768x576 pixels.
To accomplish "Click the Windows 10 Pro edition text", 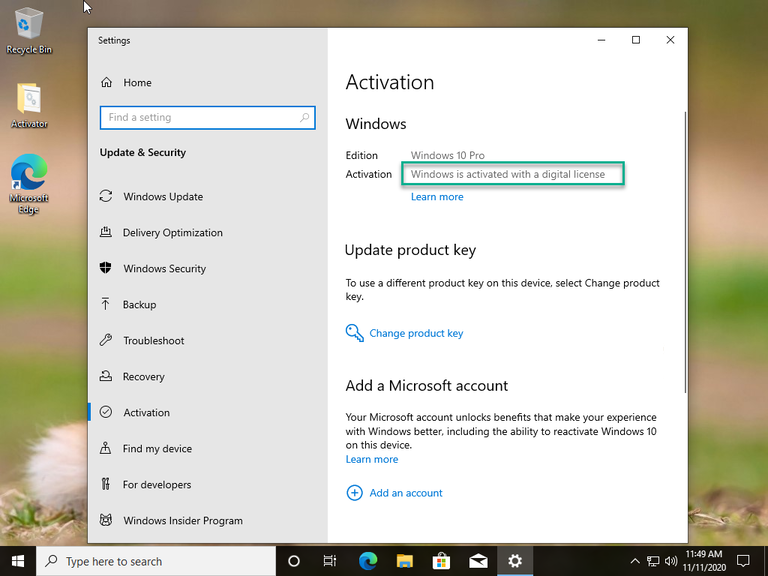I will tap(448, 155).
